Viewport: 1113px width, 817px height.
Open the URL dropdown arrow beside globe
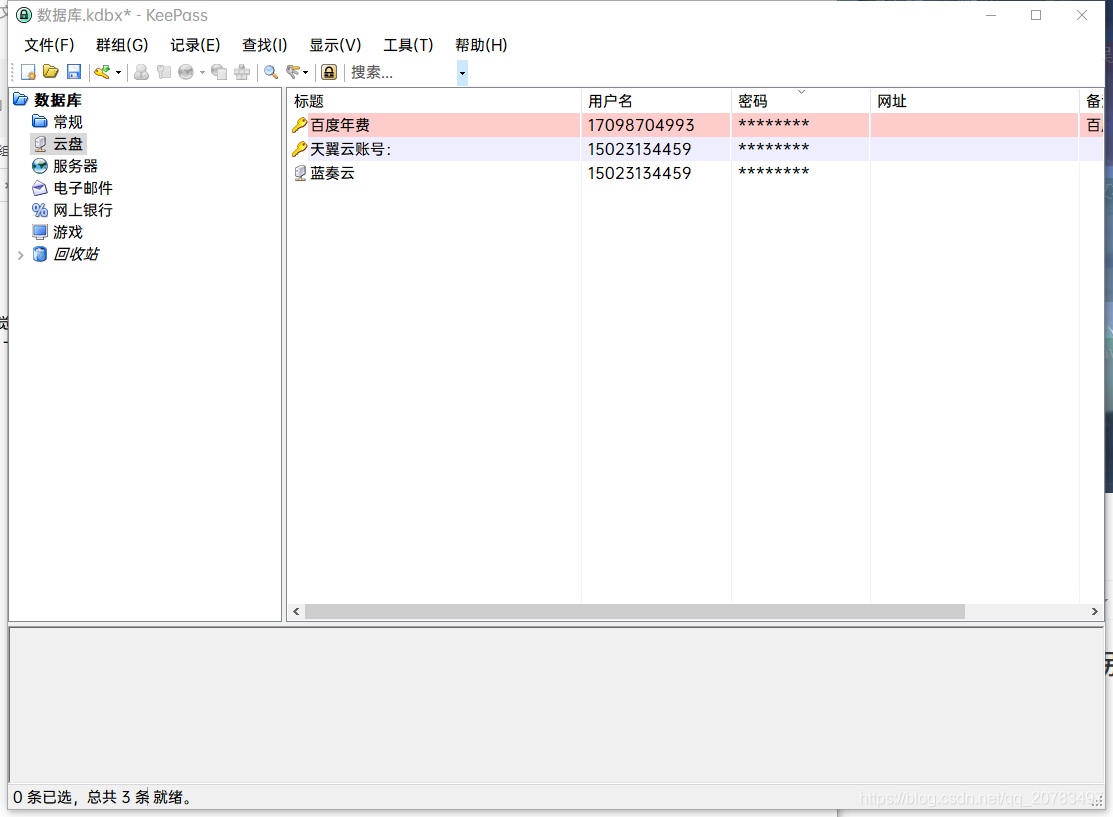point(202,72)
